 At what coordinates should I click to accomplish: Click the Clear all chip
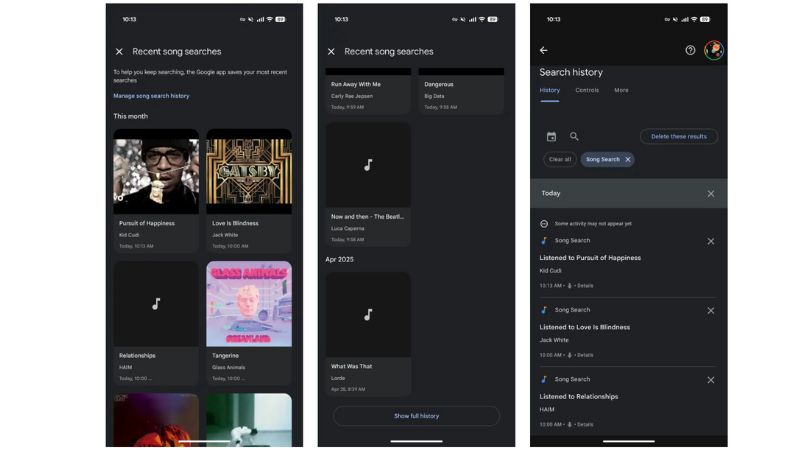(560, 159)
